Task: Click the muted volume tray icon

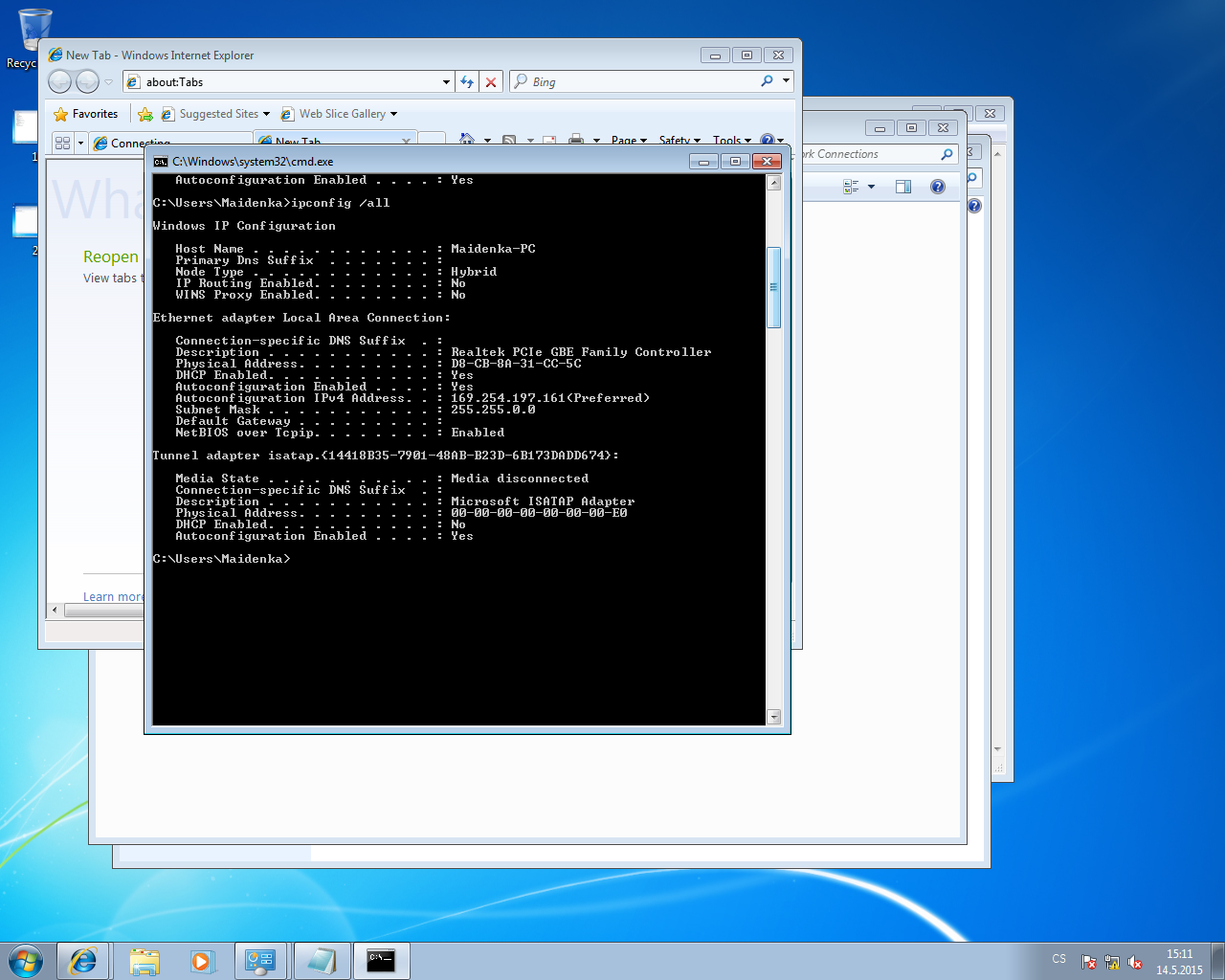Action: 1135,962
